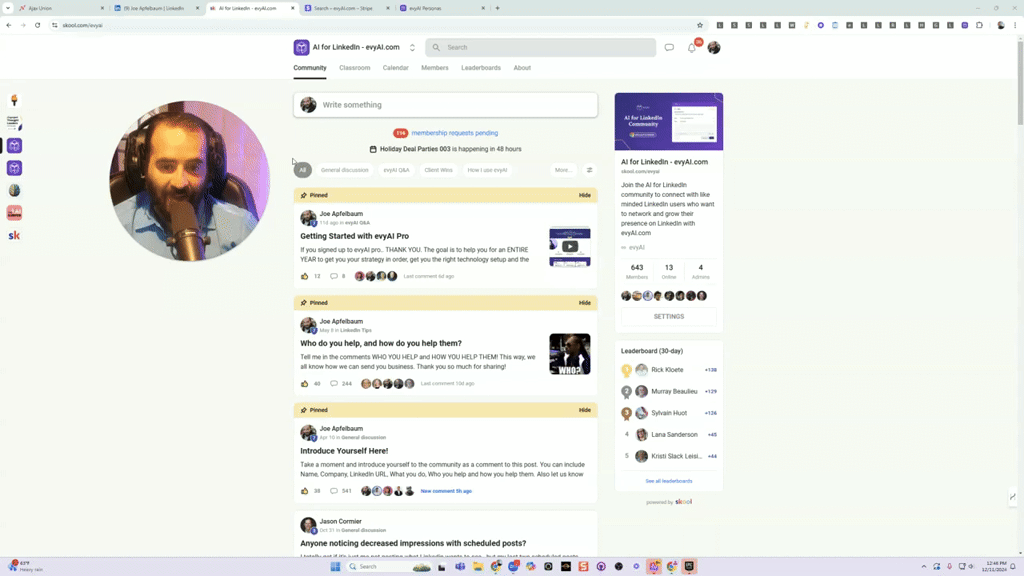Open the community SETTINGS button

coord(667,316)
